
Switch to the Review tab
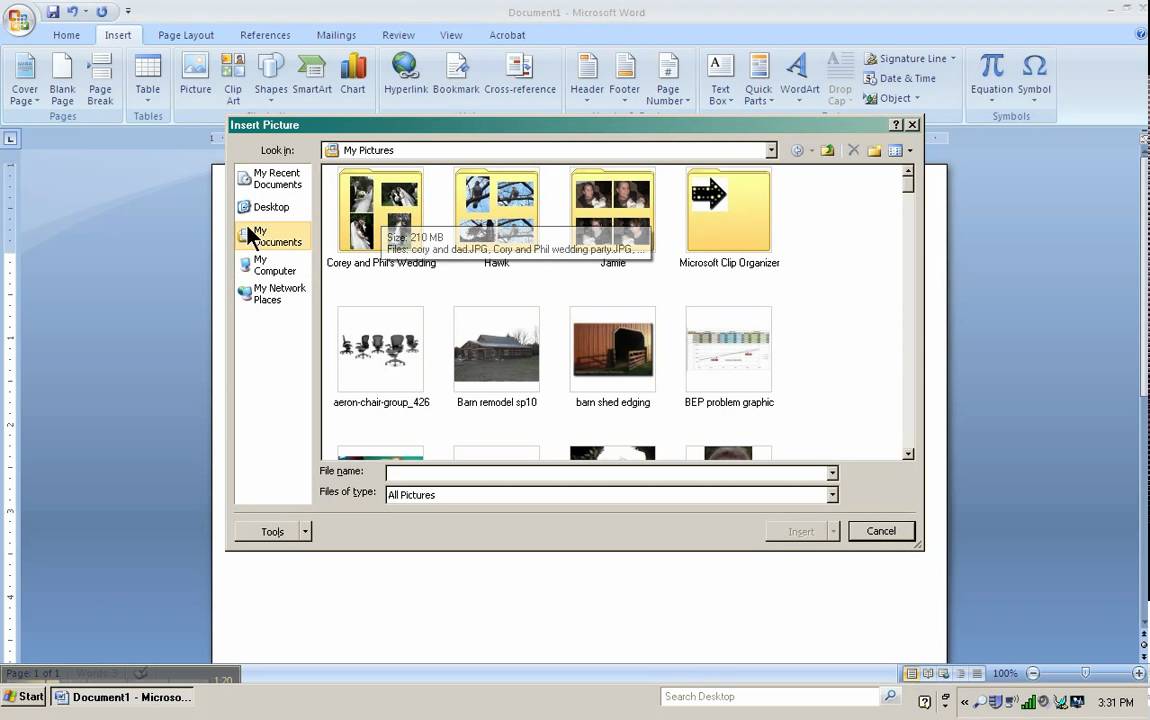[398, 35]
